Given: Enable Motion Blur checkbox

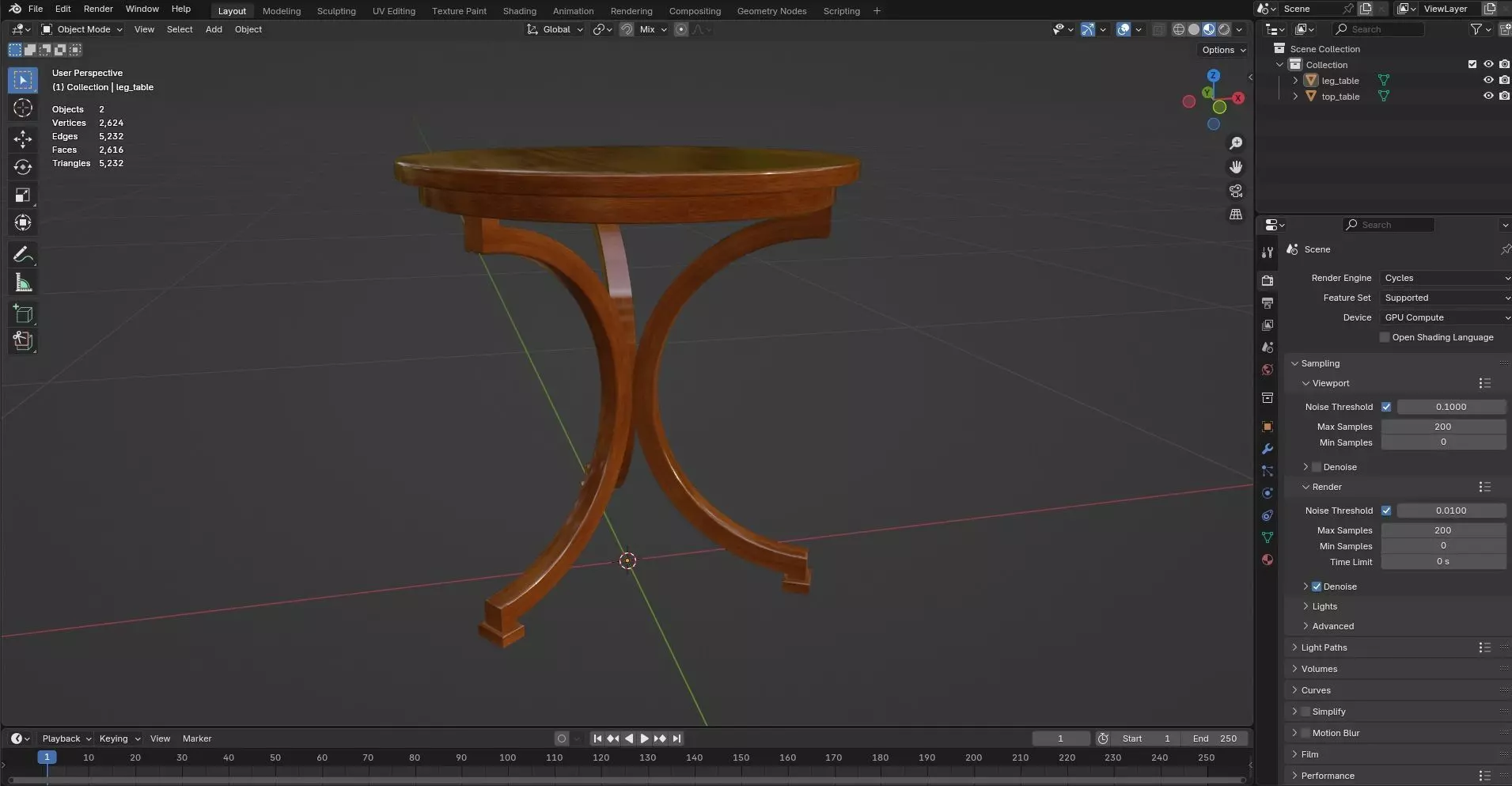Looking at the screenshot, I should click(1305, 733).
